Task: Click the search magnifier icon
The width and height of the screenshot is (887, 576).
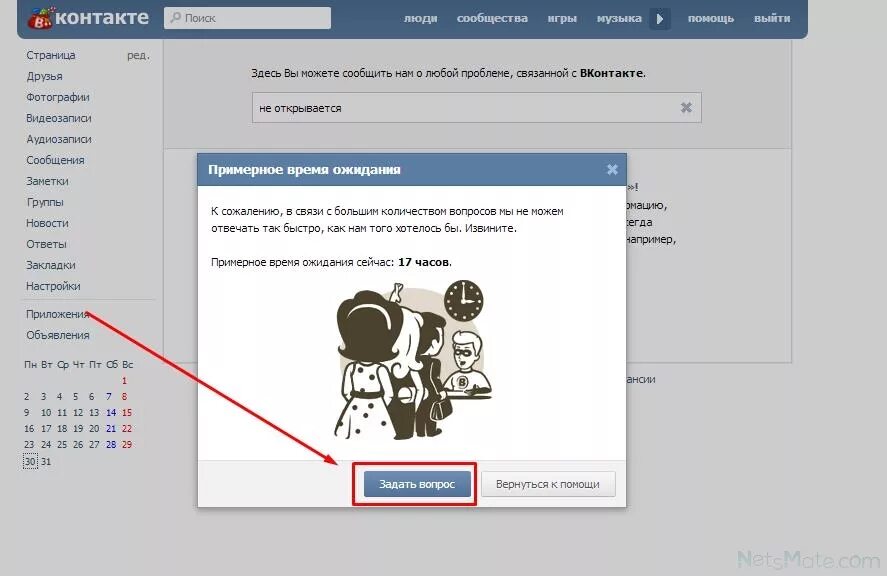Action: tap(175, 18)
